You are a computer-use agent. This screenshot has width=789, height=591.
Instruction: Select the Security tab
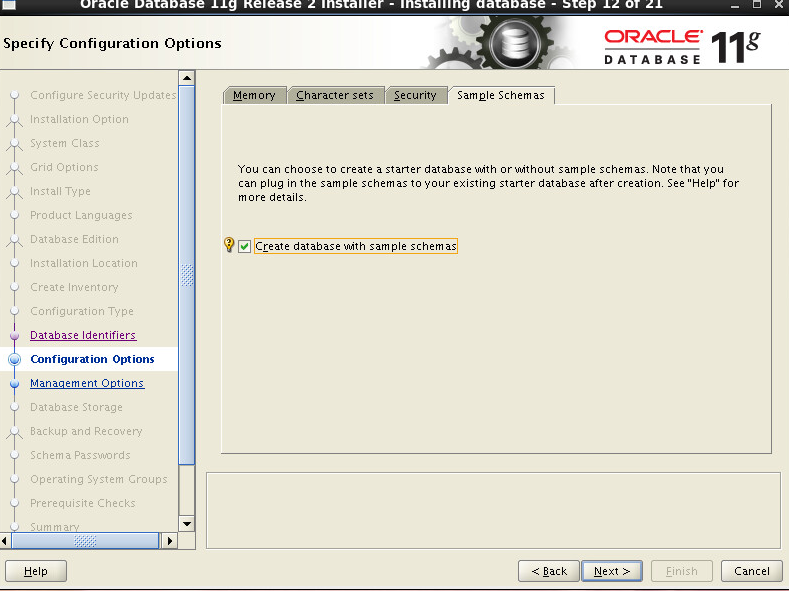click(415, 95)
